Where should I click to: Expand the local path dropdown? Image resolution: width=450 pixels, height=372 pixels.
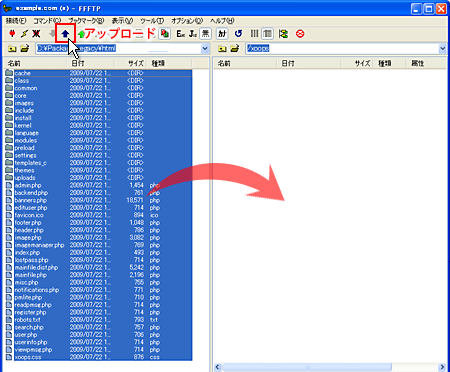[x=205, y=49]
